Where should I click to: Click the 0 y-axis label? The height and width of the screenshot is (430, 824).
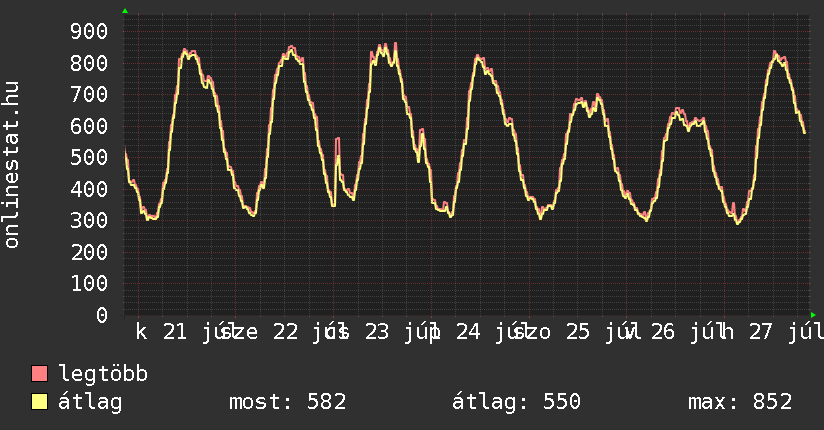102,315
